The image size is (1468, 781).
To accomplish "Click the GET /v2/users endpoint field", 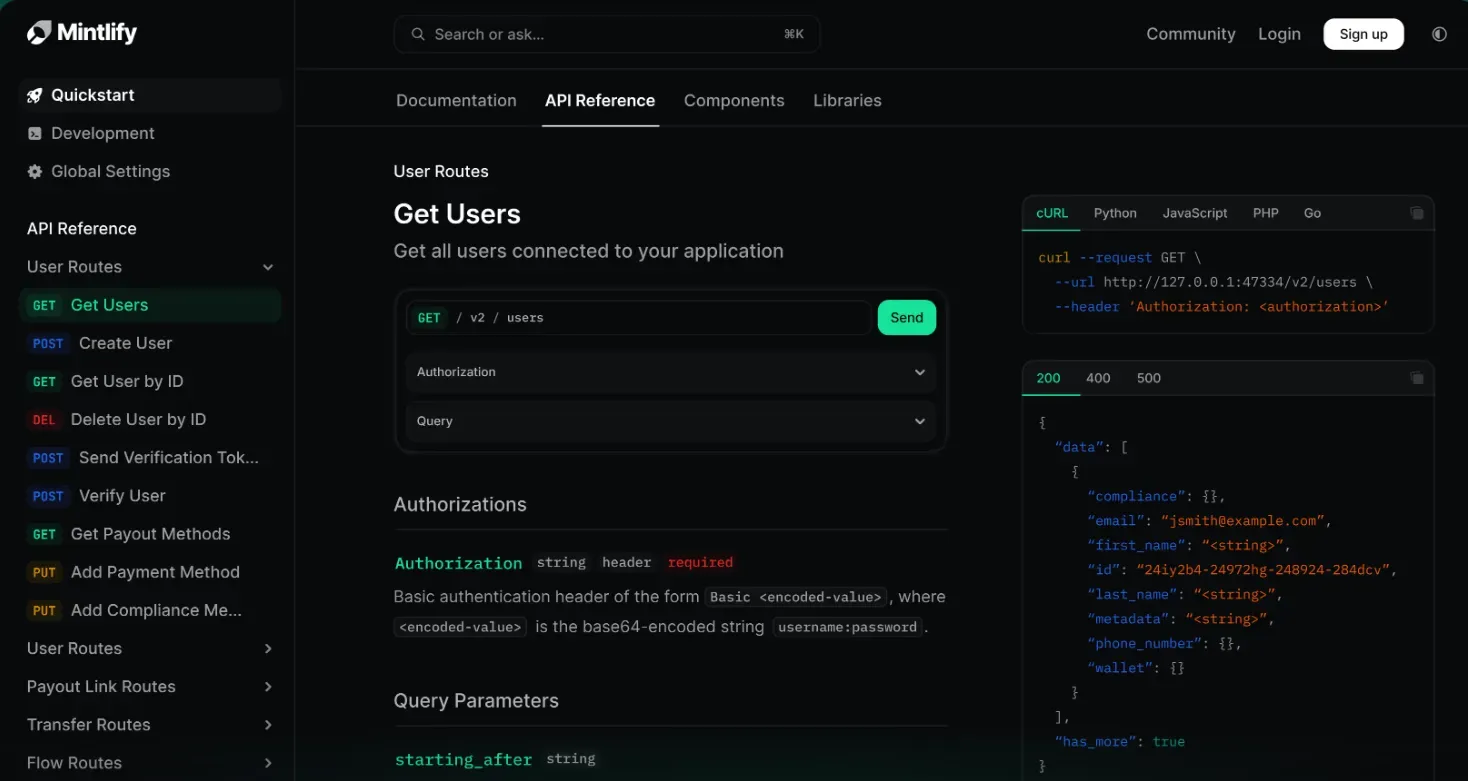I will (x=639, y=318).
